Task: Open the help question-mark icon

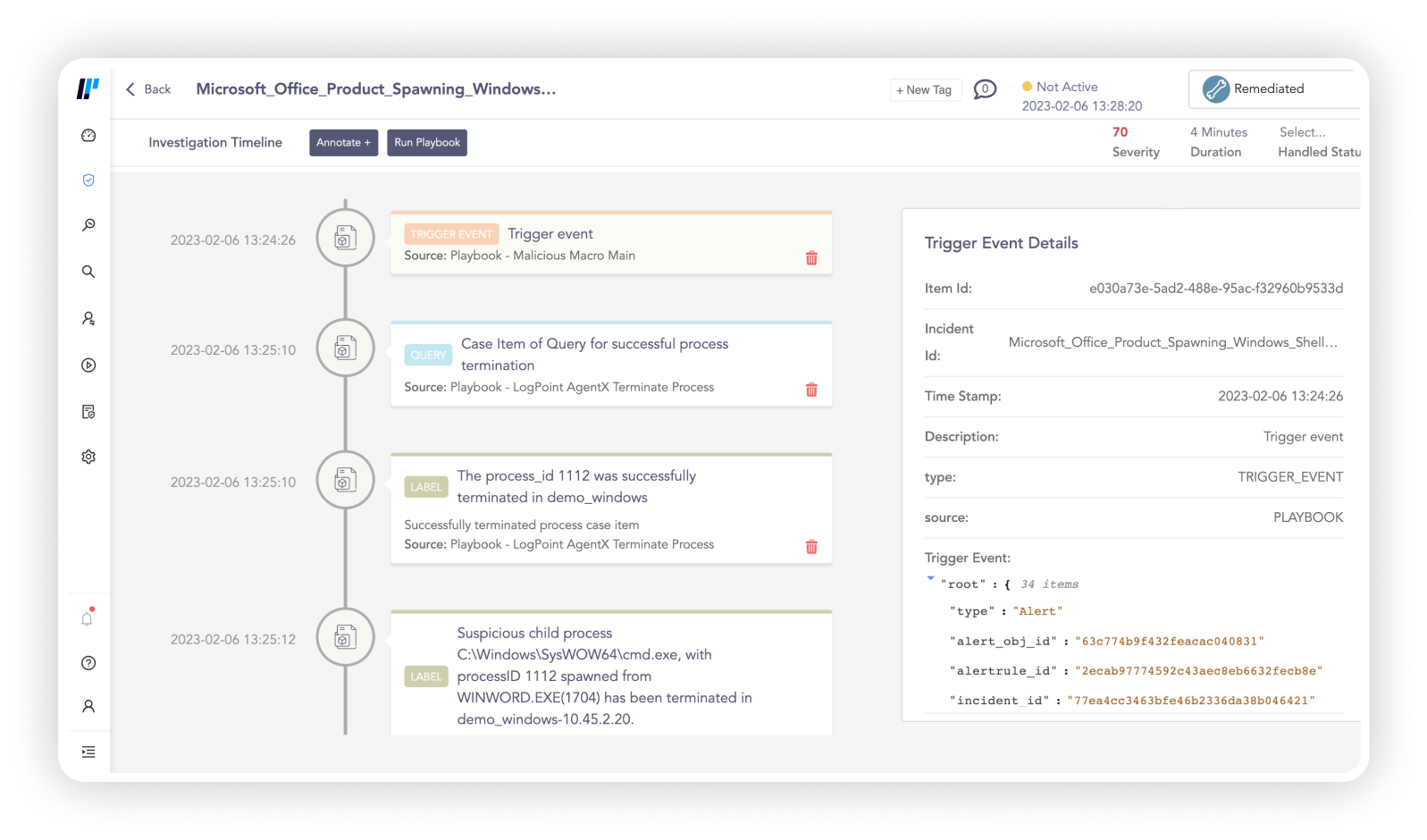Action: click(88, 663)
